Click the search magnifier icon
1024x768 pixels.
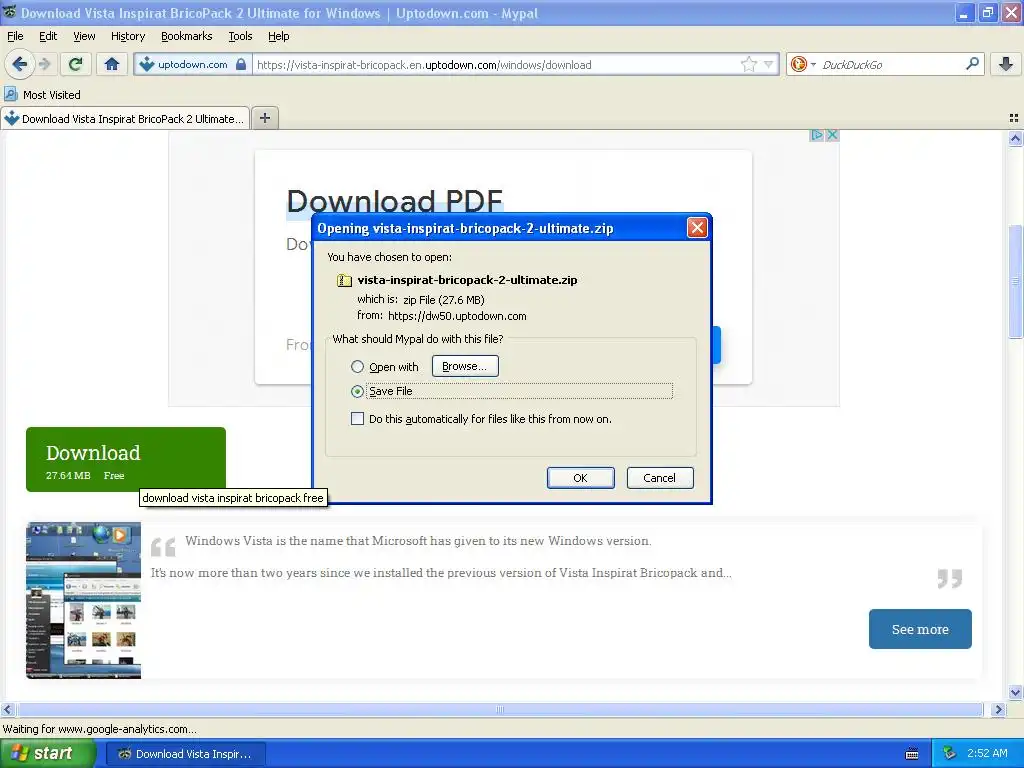click(972, 63)
